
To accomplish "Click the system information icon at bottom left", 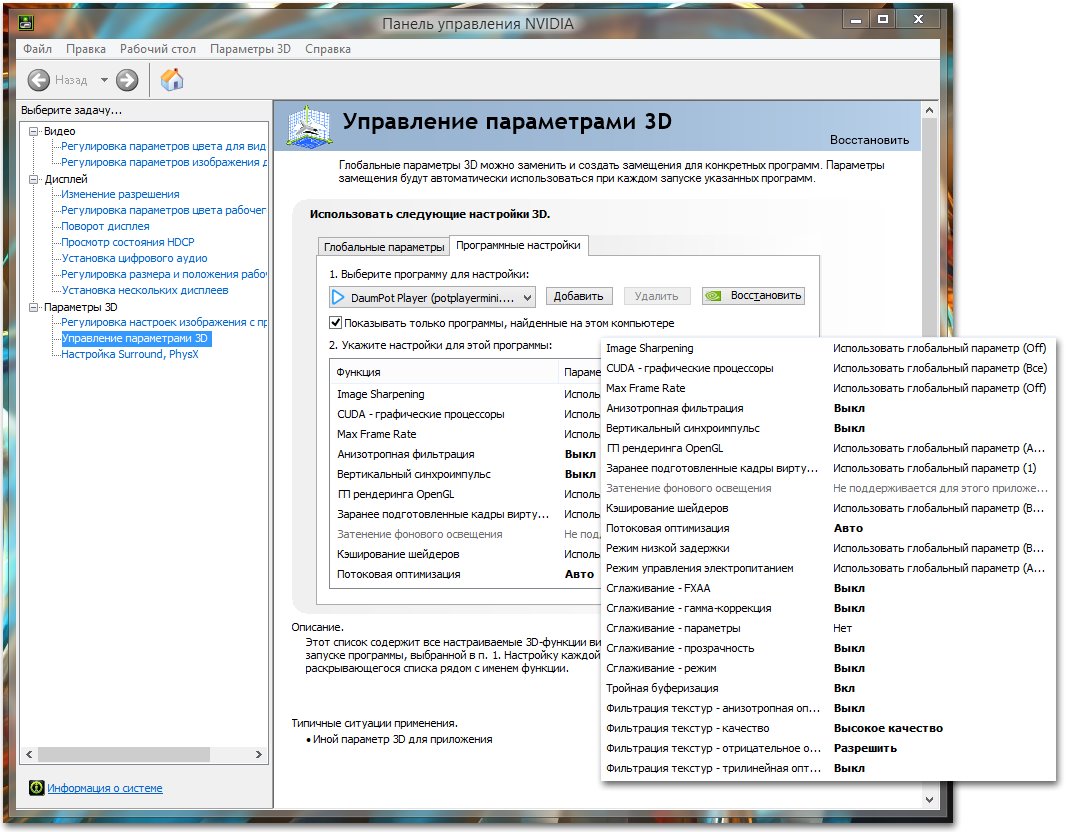I will coord(37,788).
